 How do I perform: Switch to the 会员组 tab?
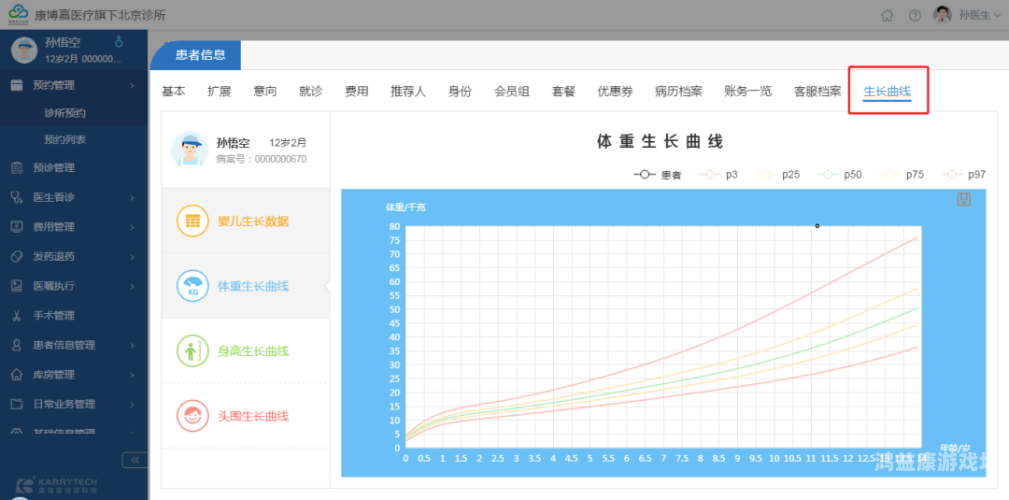pos(512,91)
